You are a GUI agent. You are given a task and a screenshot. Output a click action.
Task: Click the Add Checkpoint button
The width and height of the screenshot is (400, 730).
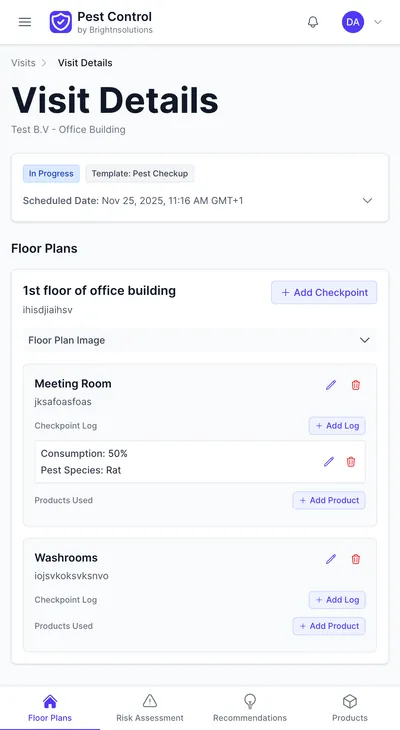pyautogui.click(x=324, y=292)
